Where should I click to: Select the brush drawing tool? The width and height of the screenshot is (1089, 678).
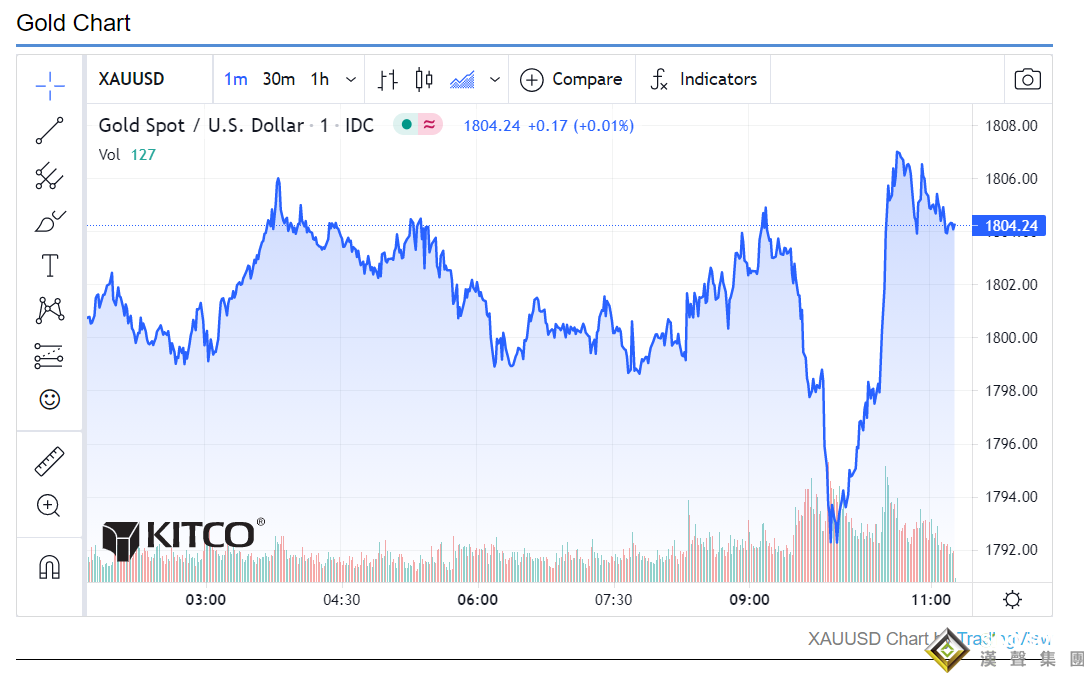(50, 221)
